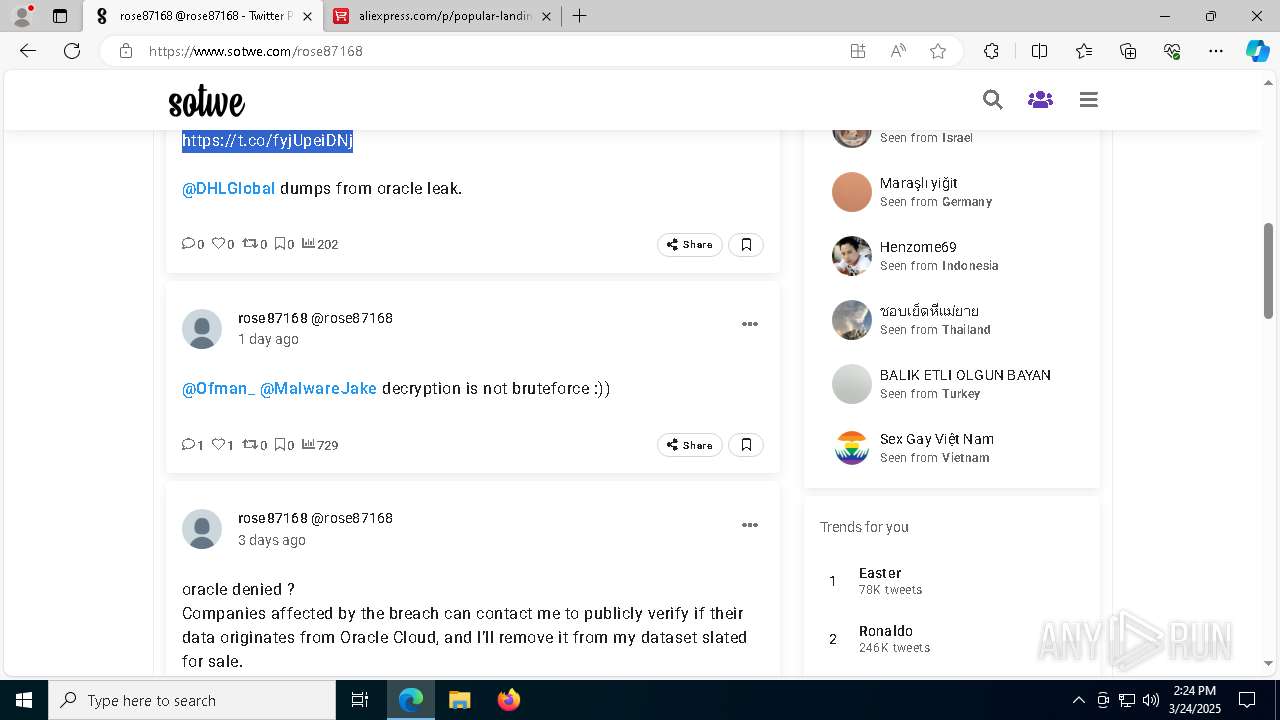Close the aliexpress tab

(x=546, y=16)
